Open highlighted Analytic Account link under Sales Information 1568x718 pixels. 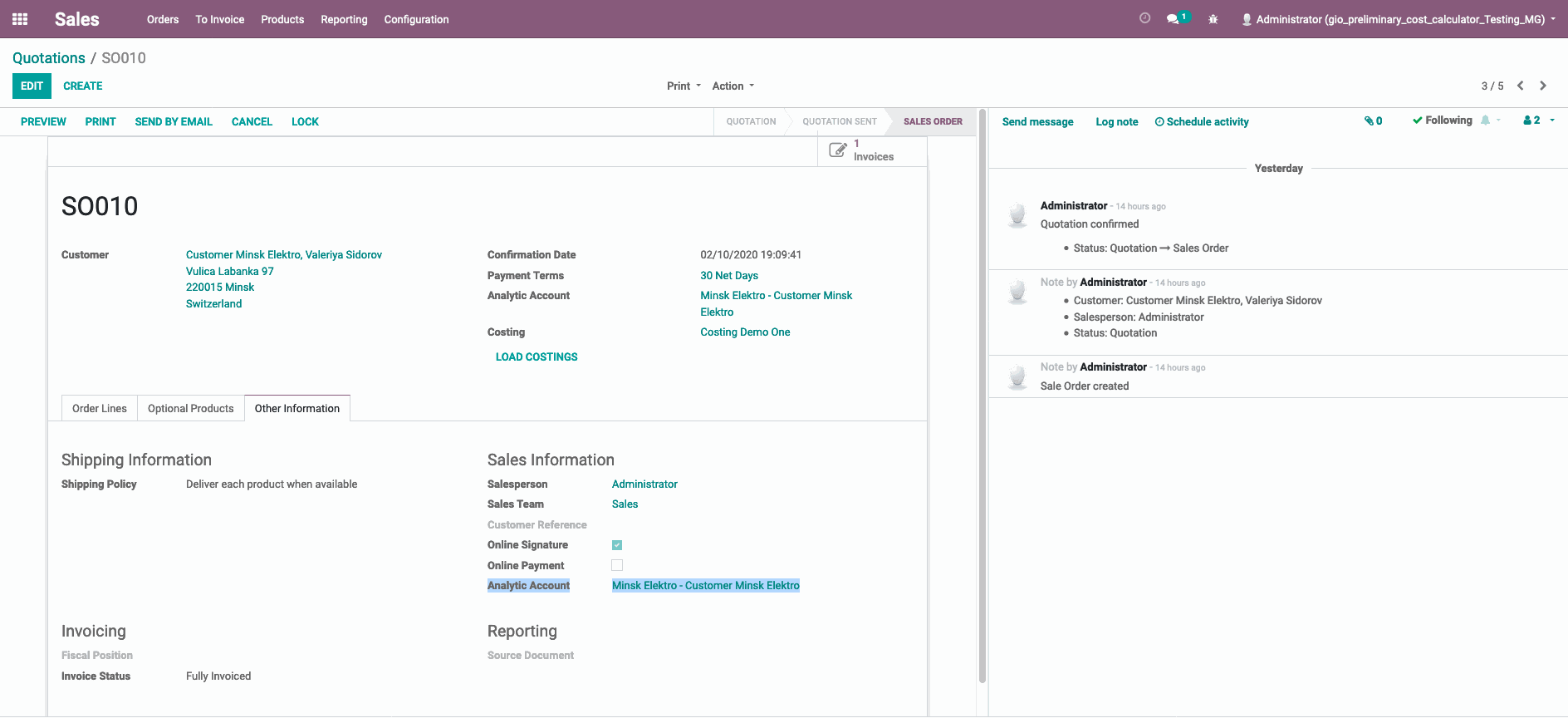click(706, 586)
